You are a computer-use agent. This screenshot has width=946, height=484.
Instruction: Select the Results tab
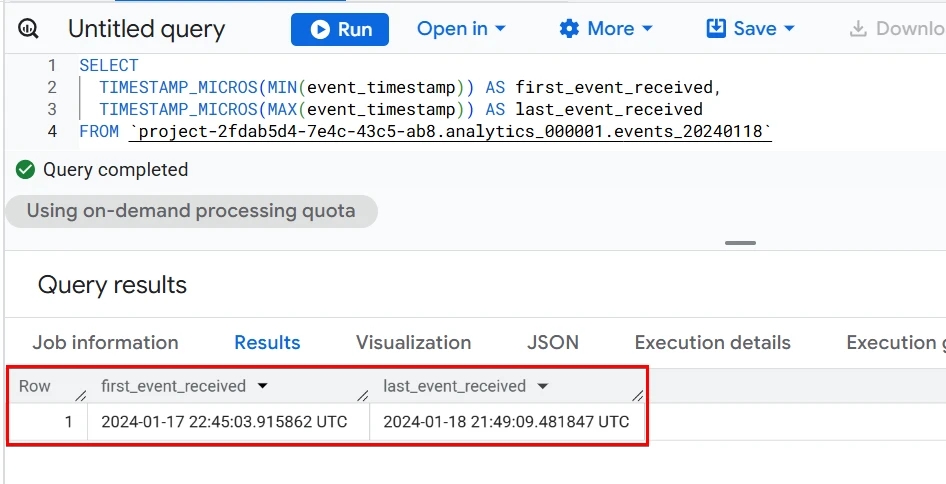click(267, 342)
